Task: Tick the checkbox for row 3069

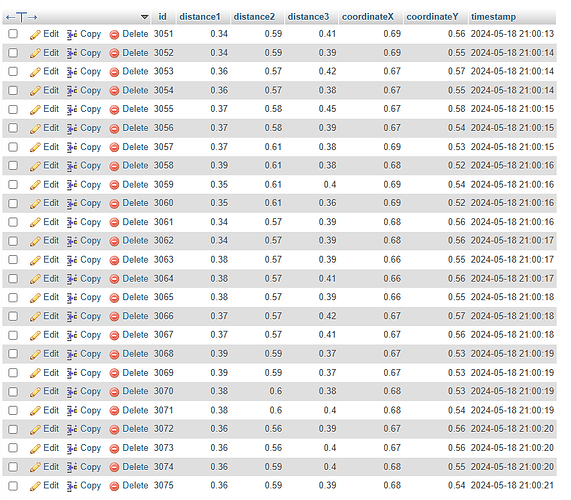Action: click(13, 373)
